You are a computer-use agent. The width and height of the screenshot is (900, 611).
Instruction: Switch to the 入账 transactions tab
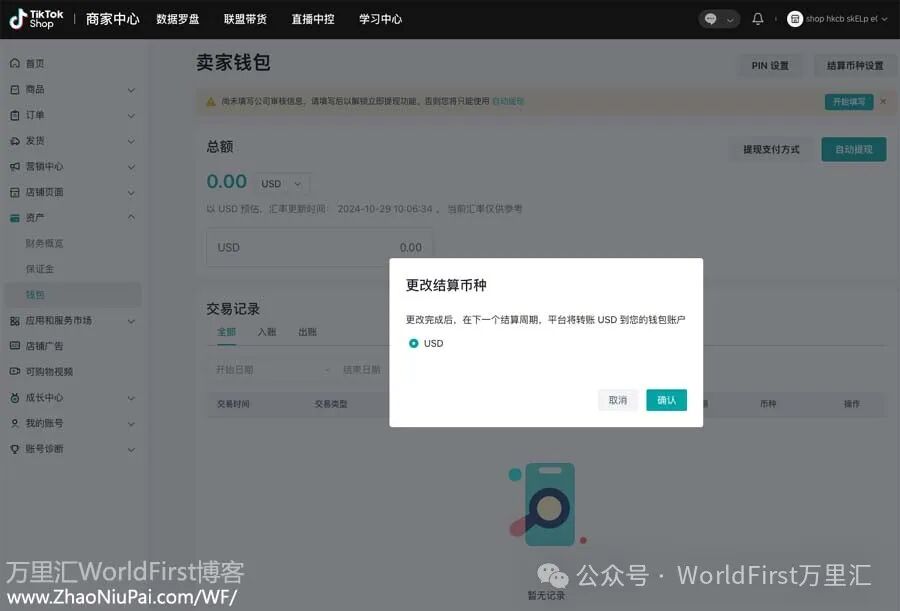[265, 331]
